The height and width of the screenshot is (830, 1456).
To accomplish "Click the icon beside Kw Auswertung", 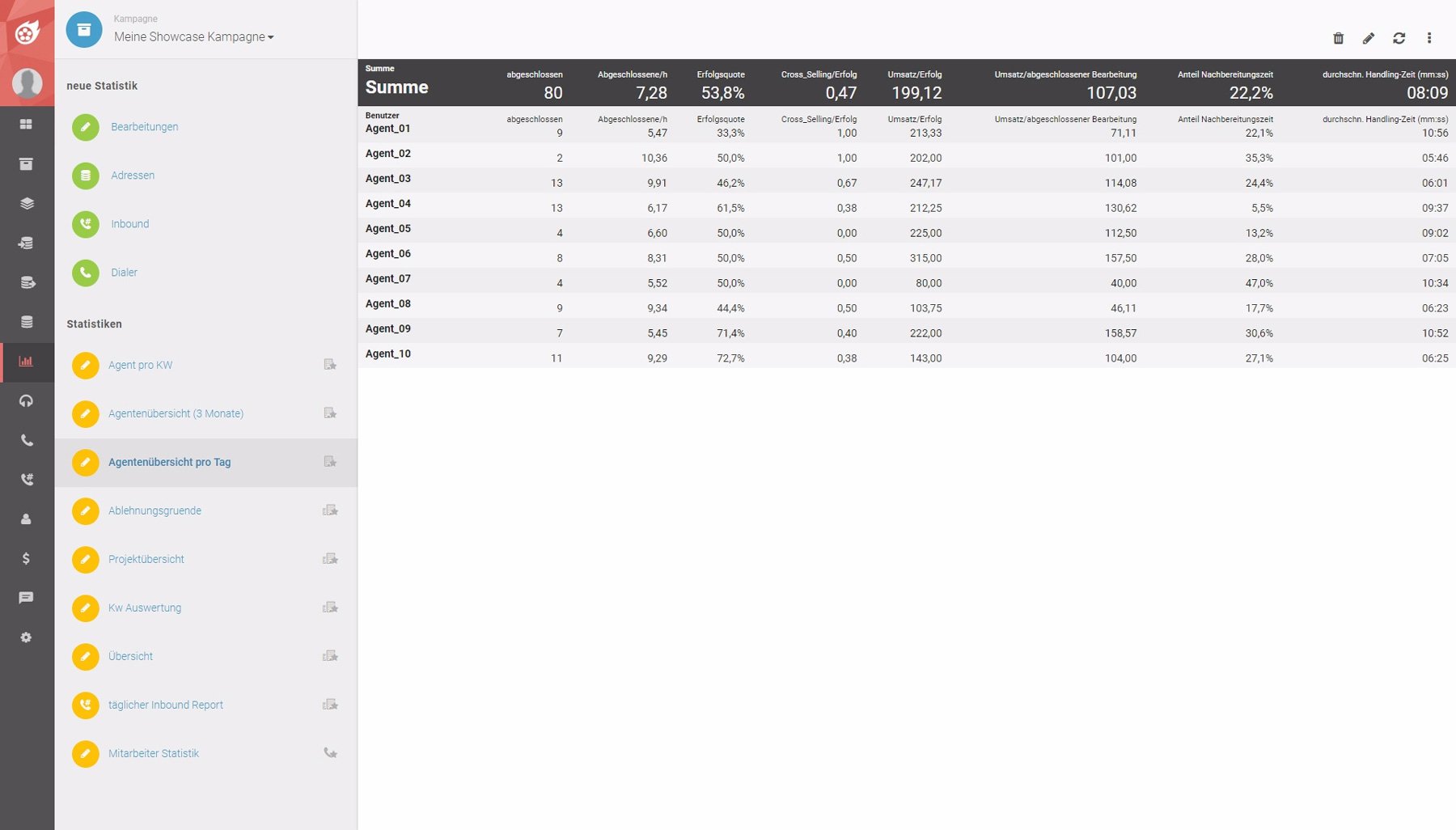I will tap(330, 608).
